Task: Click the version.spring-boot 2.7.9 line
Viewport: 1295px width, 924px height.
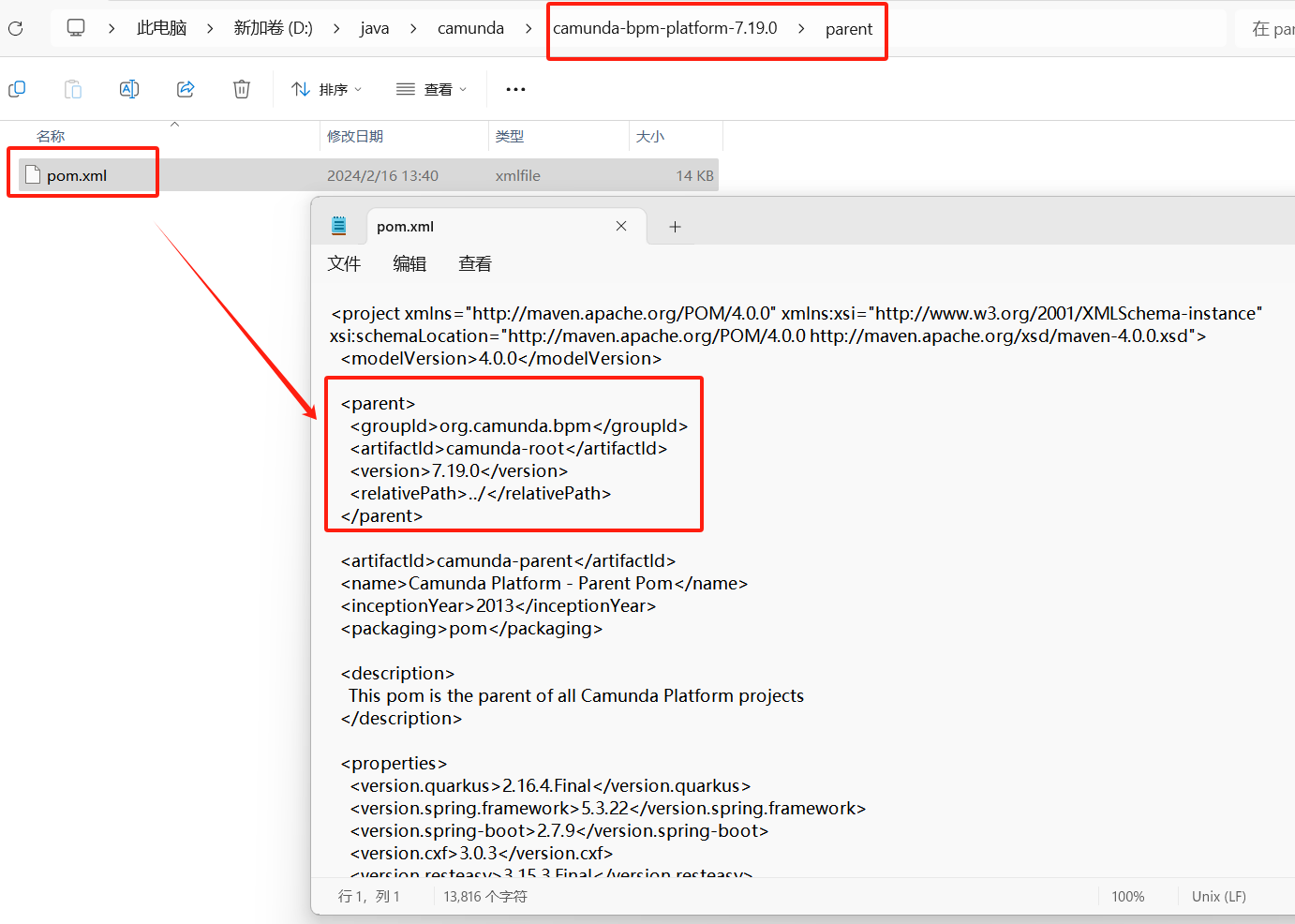Action: [x=559, y=830]
